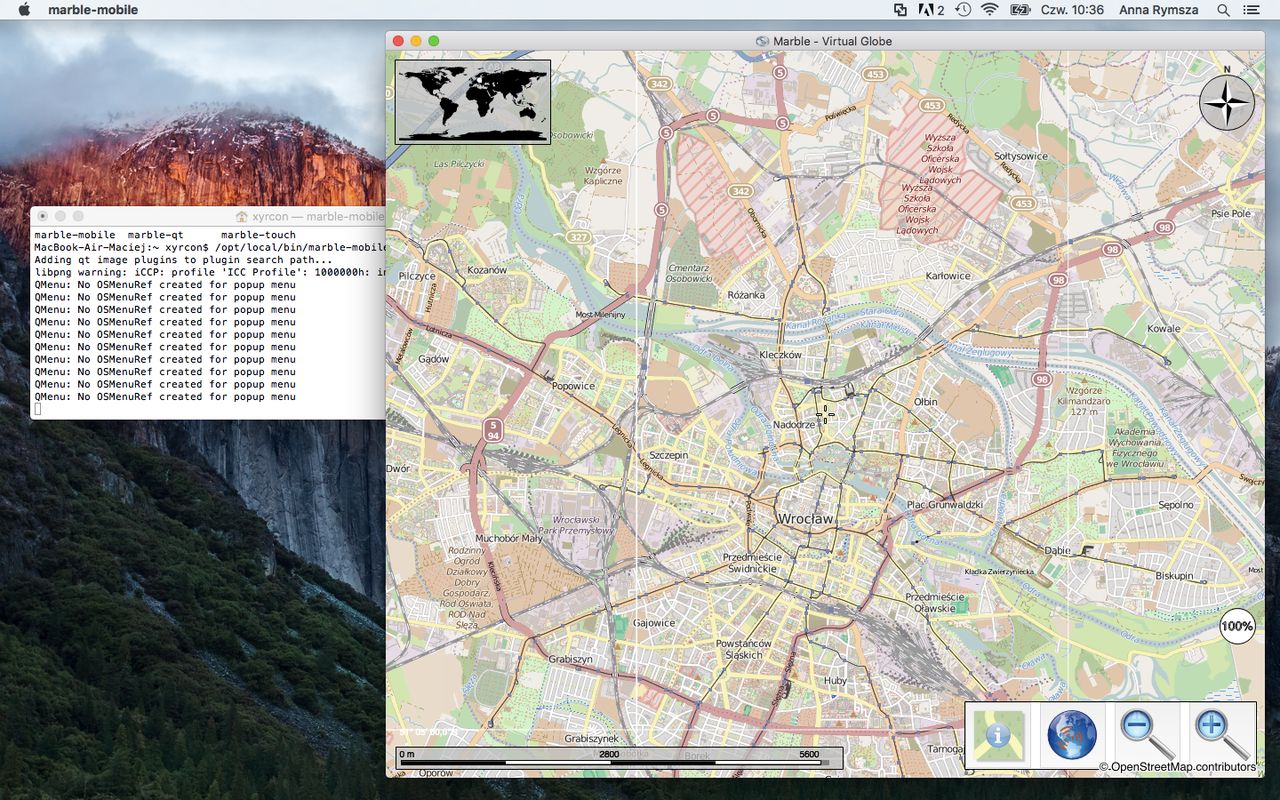Open Spotlight search in the menu bar

[1223, 10]
